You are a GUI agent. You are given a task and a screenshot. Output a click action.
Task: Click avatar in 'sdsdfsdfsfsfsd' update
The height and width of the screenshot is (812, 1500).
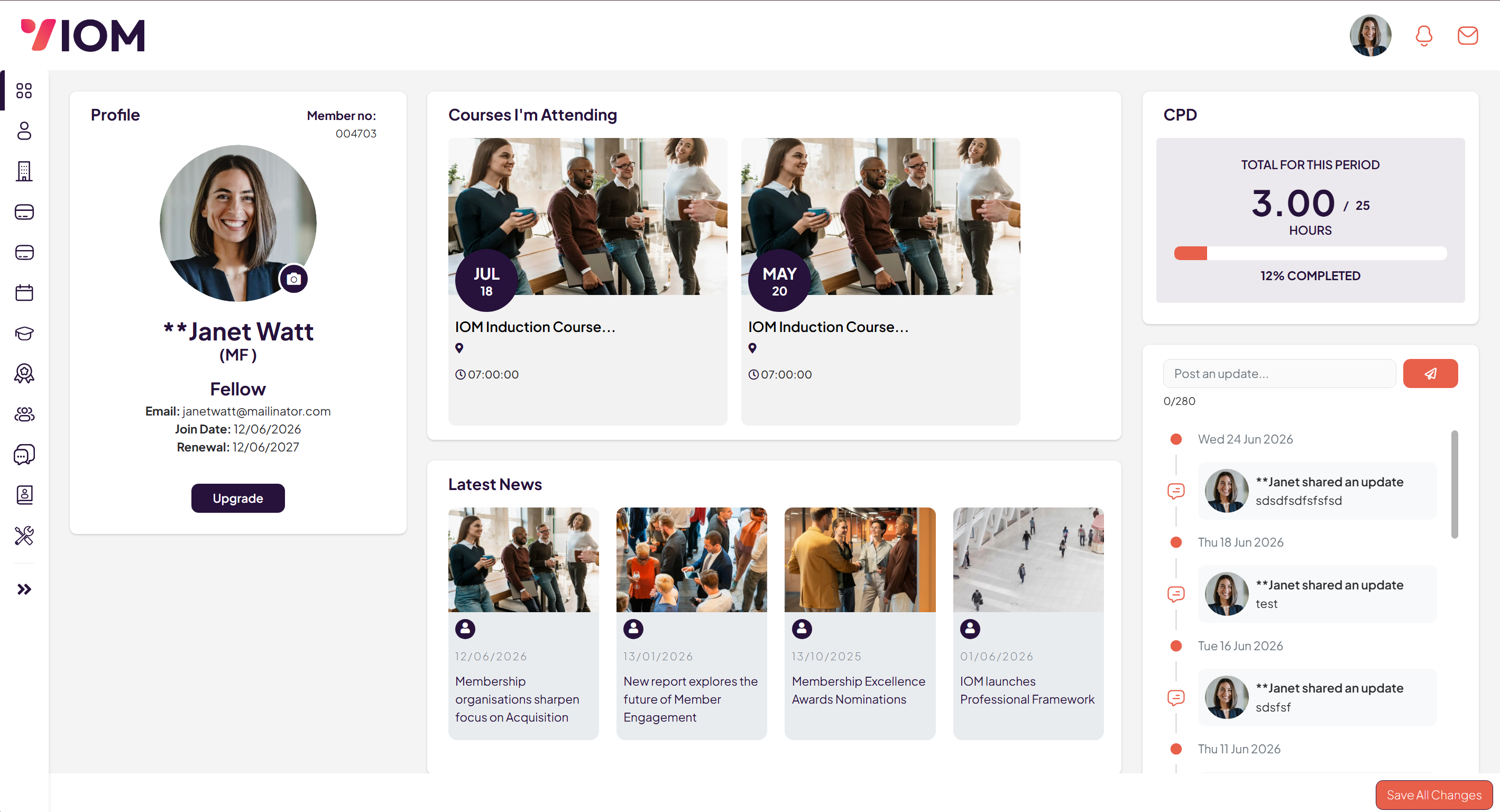pyautogui.click(x=1226, y=491)
